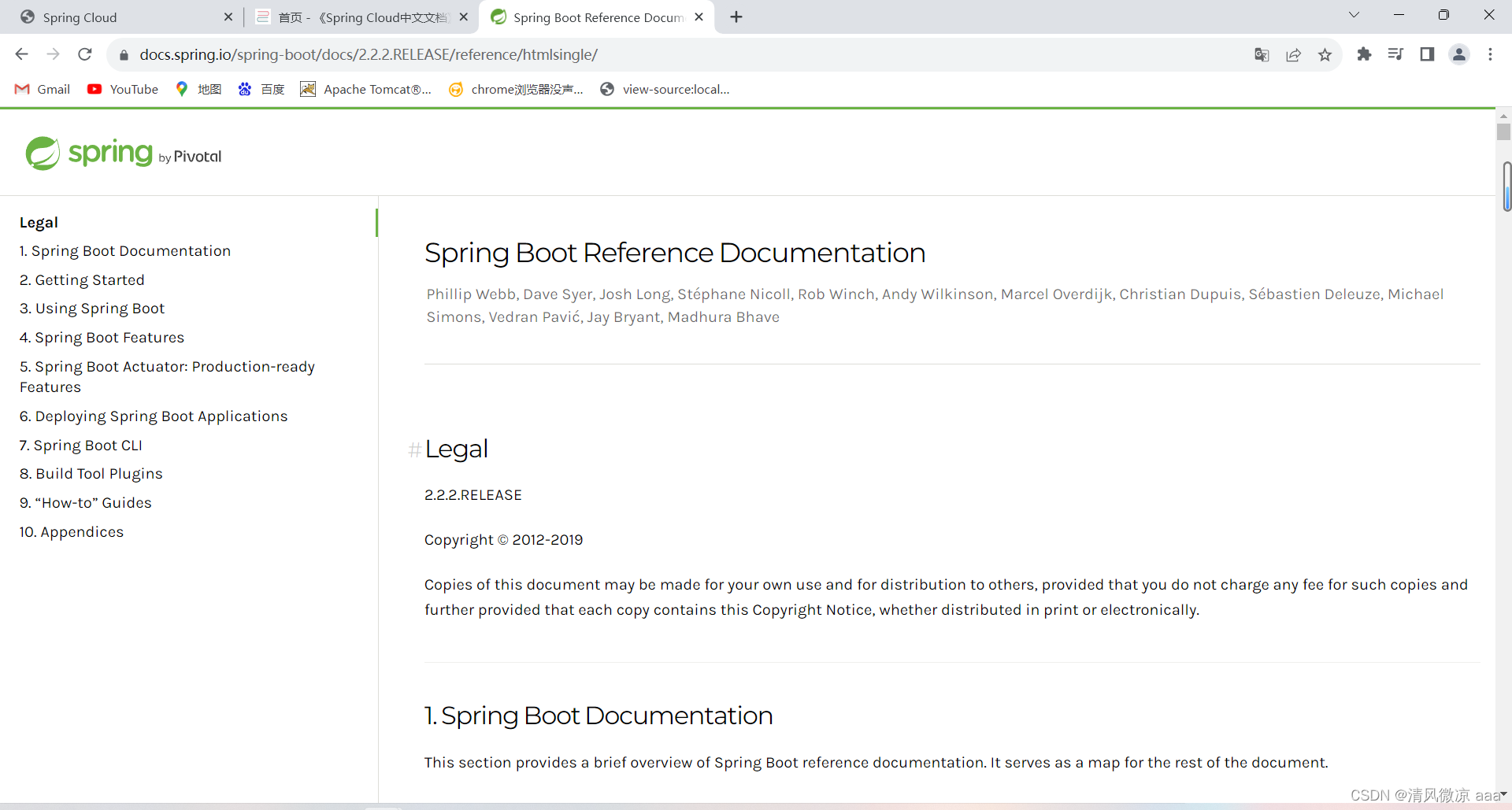
Task: Open the 地图 maps bookmark
Action: coord(198,89)
